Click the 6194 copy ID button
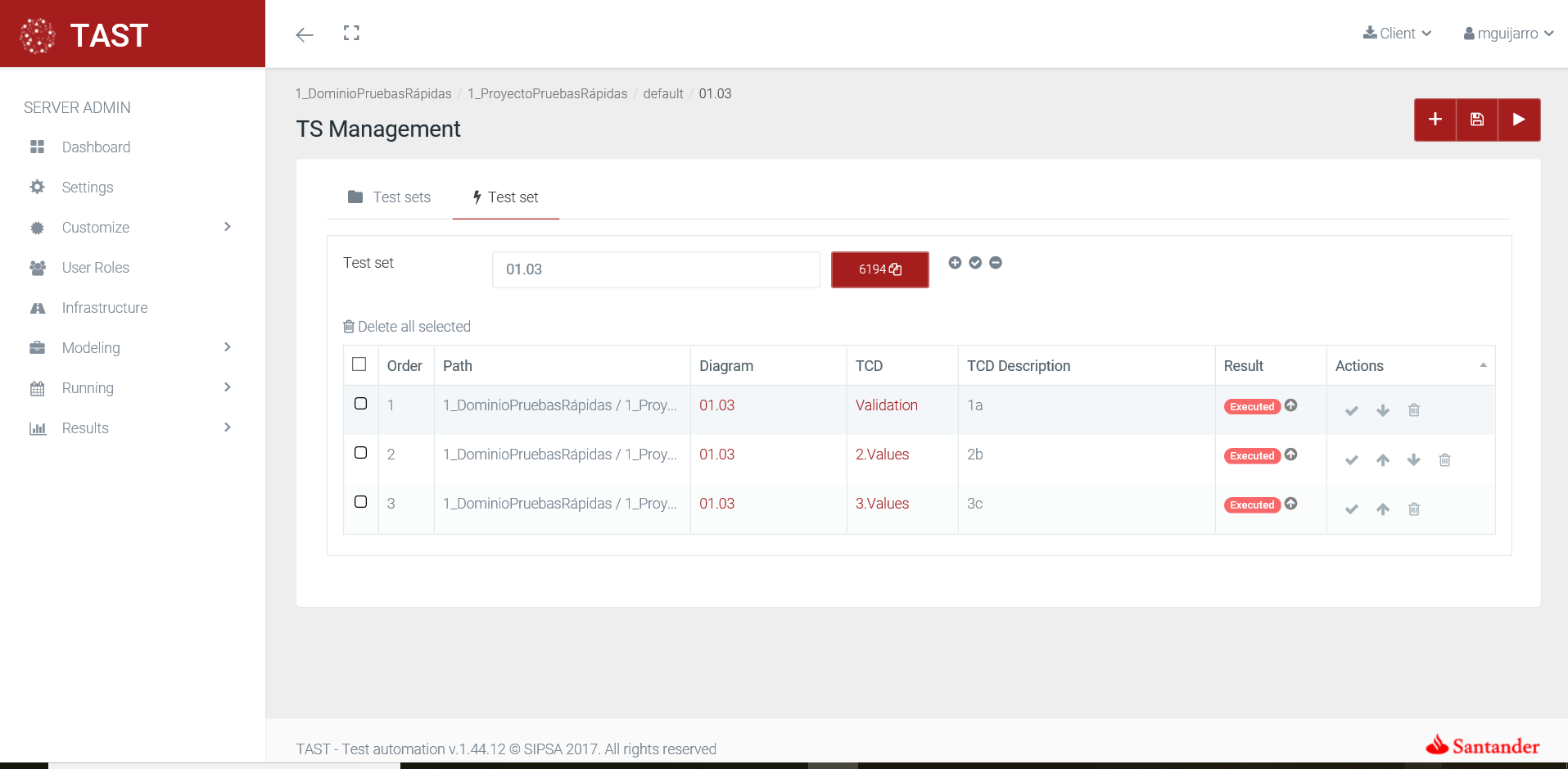The image size is (1568, 769). tap(879, 269)
